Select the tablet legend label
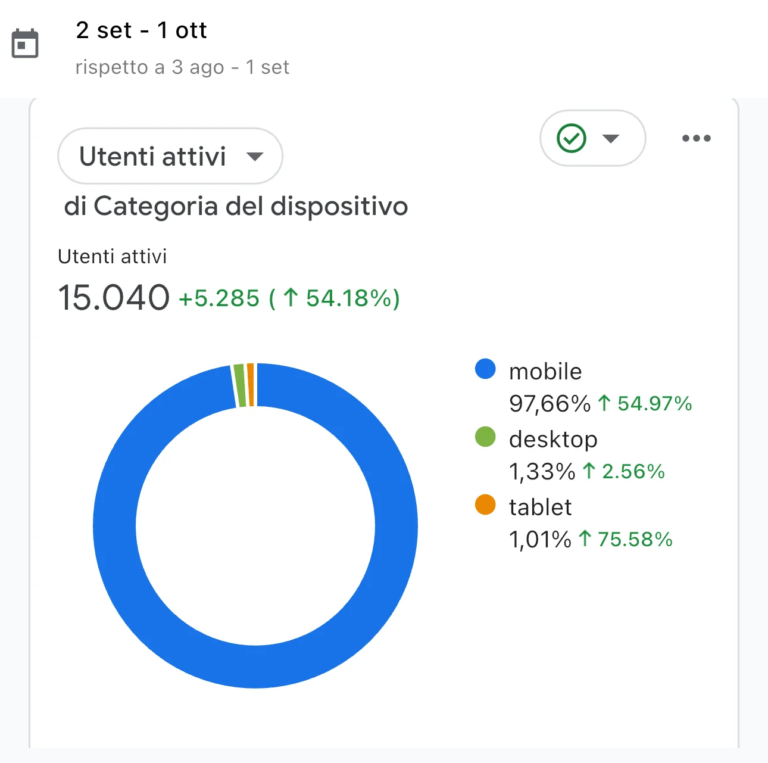The height and width of the screenshot is (763, 768). [x=540, y=507]
